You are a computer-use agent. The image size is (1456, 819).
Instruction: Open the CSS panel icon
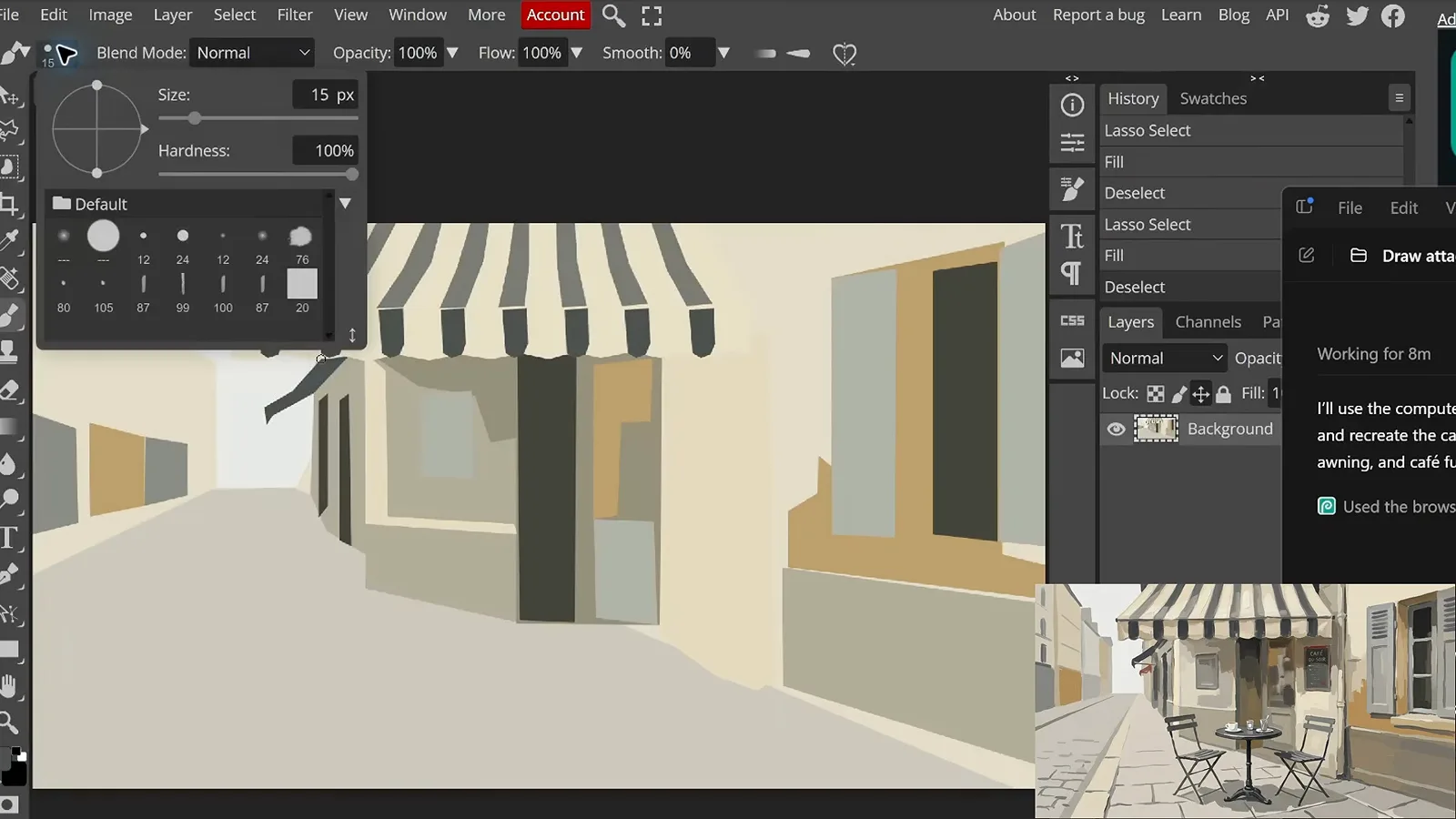(1072, 320)
